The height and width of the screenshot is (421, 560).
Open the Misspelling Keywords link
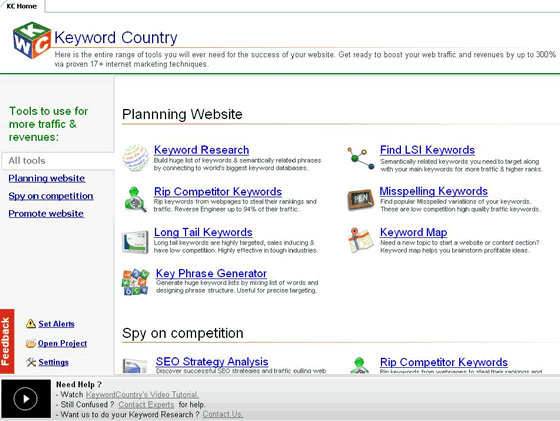(x=434, y=191)
